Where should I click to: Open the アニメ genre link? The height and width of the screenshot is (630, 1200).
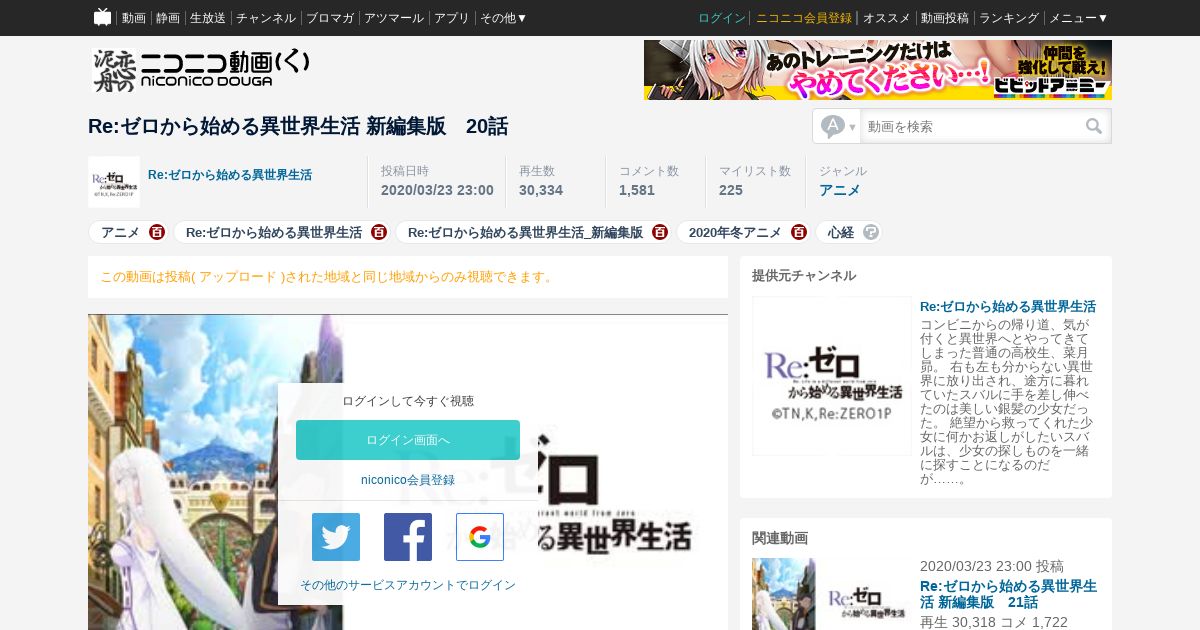click(x=840, y=190)
